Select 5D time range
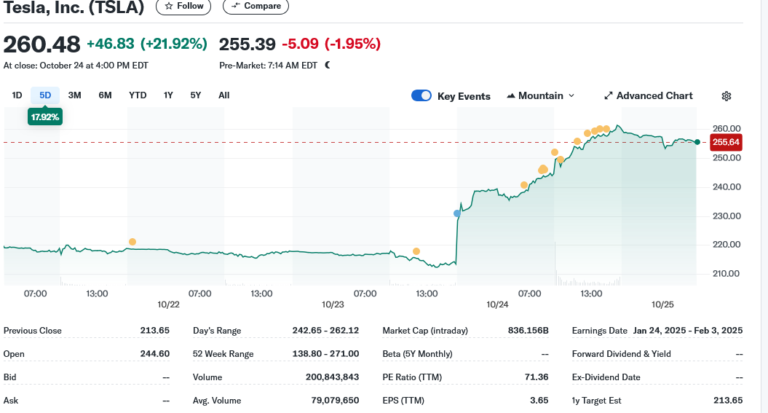This screenshot has height=413, width=768. 45,95
